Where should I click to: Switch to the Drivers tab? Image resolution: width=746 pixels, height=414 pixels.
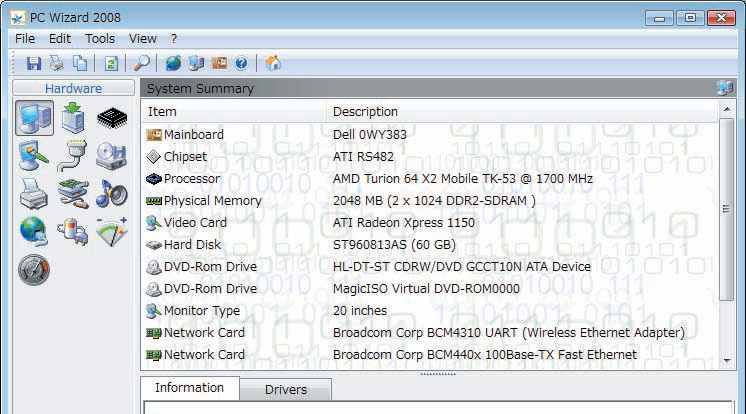pyautogui.click(x=285, y=390)
